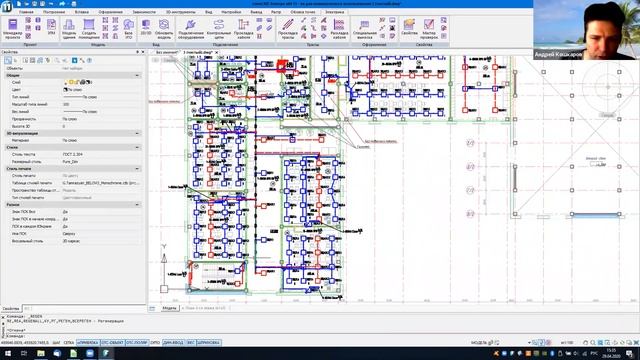Viewport: 640px width, 360px height.
Task: Open the Вес линий property dropdown
Action: 101,111
